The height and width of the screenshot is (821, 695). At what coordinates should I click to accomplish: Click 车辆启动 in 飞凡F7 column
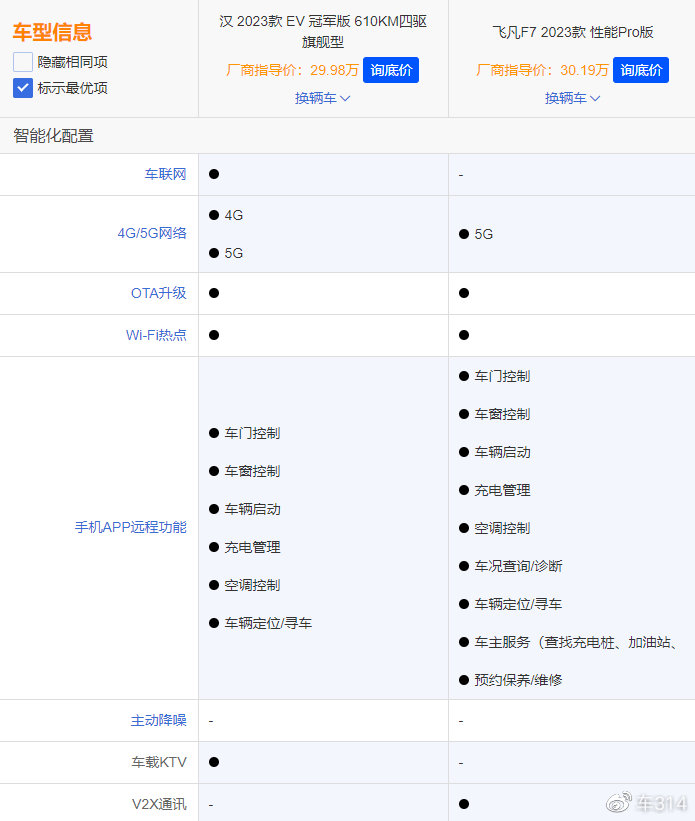tap(502, 452)
